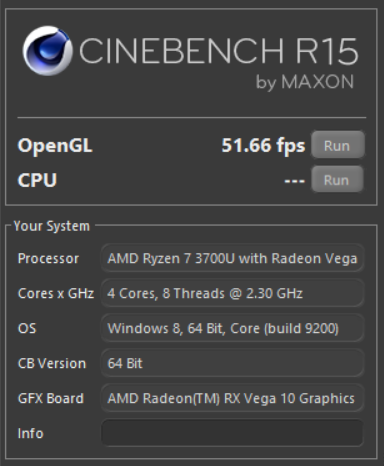This screenshot has width=384, height=466.
Task: Click the Processor label
Action: point(48,259)
